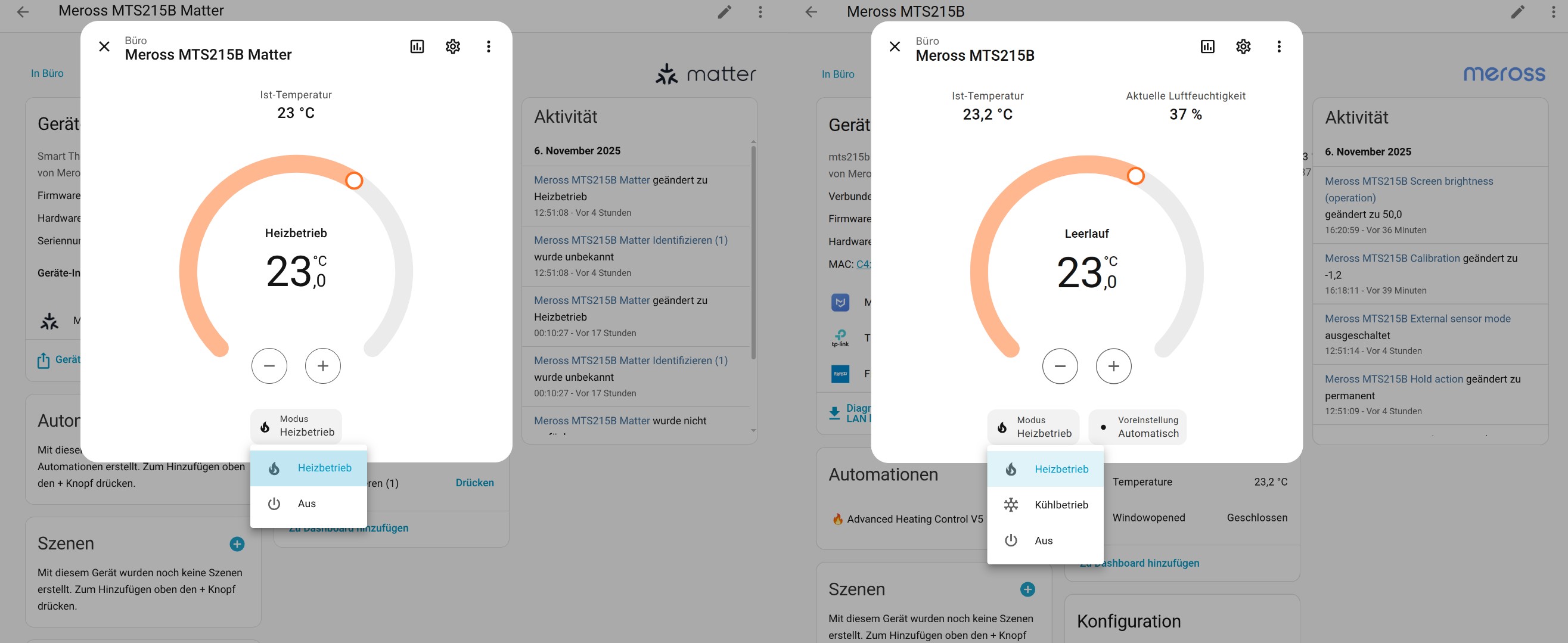Image resolution: width=1568 pixels, height=643 pixels.
Task: Open settings gear in Matter dialog
Action: 453,47
